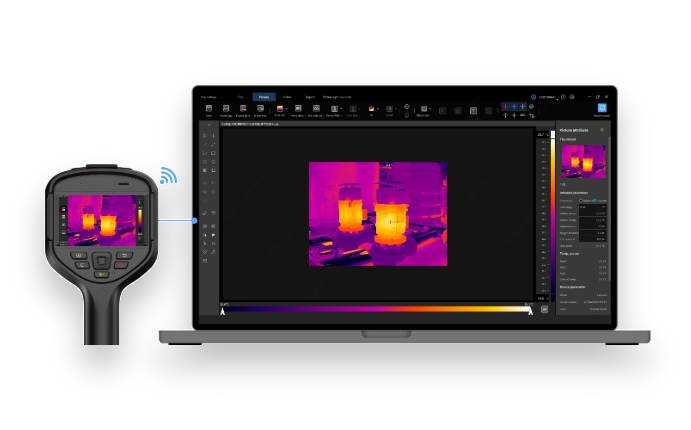The image size is (691, 430).
Task: Click the info icon in title bar
Action: pos(563,97)
